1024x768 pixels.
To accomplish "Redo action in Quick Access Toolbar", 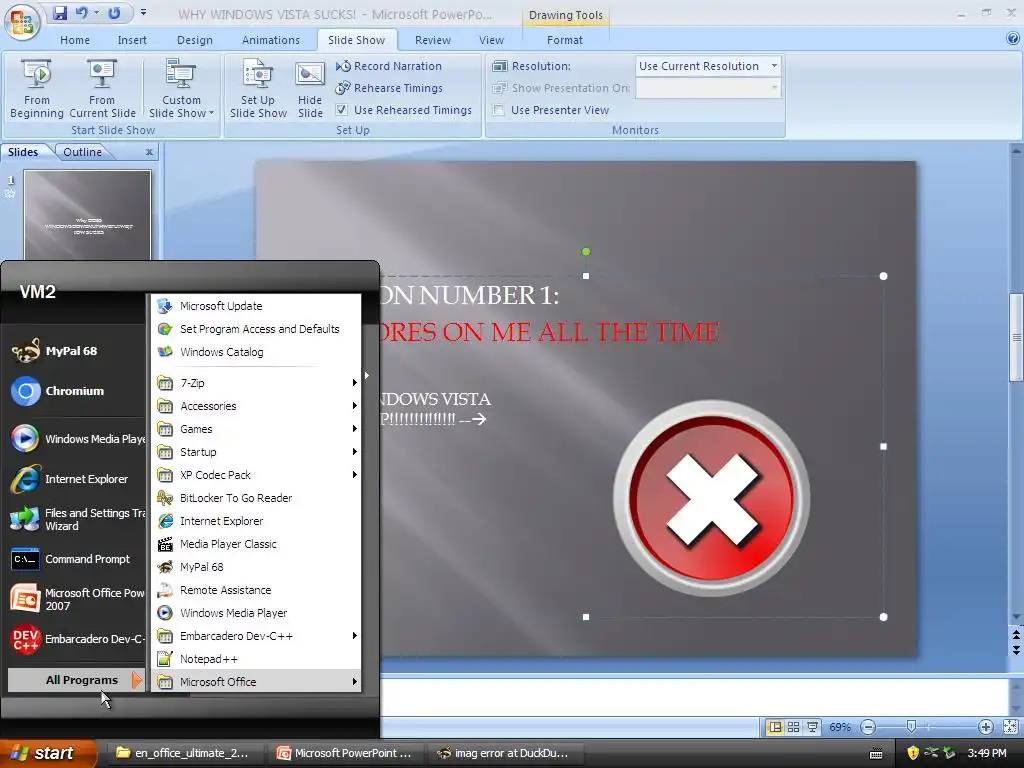I will click(114, 13).
